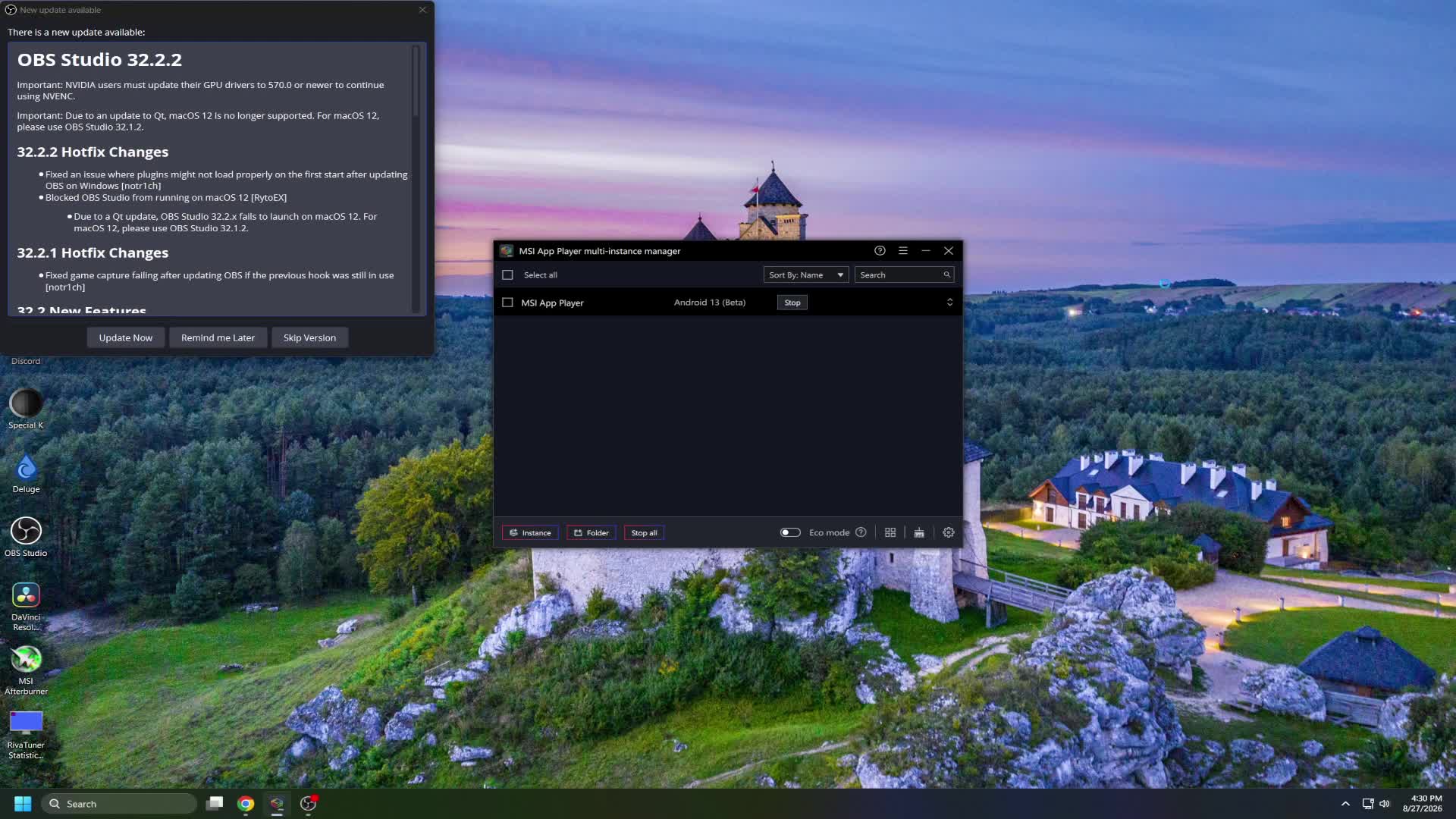Open the clock showing 4:30 PM
Image resolution: width=1456 pixels, height=819 pixels.
pos(1423,804)
